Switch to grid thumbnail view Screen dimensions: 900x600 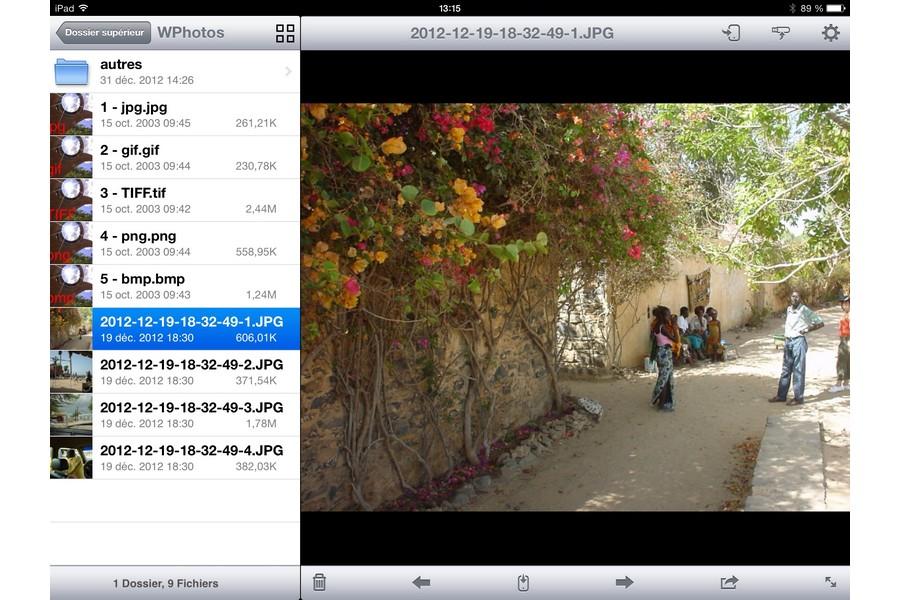coord(285,33)
